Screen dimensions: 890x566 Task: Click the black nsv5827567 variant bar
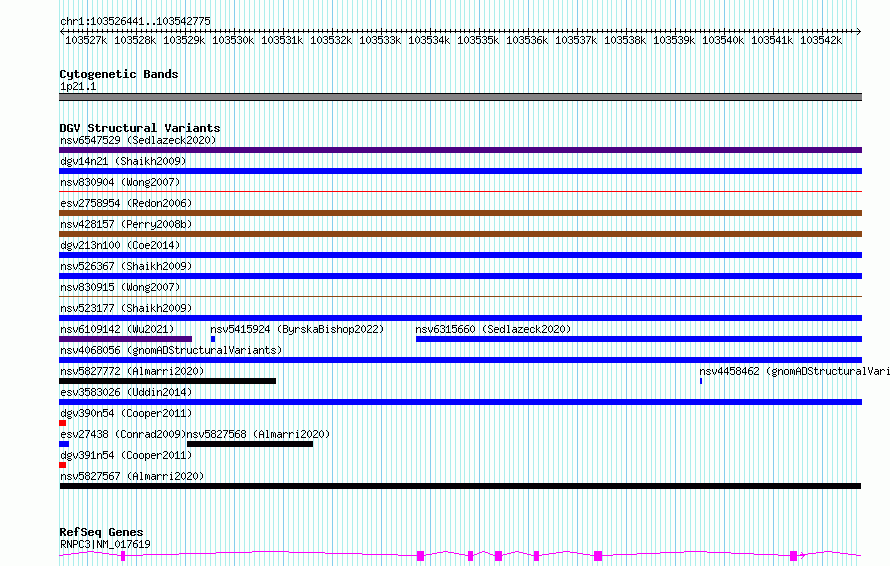(460, 486)
